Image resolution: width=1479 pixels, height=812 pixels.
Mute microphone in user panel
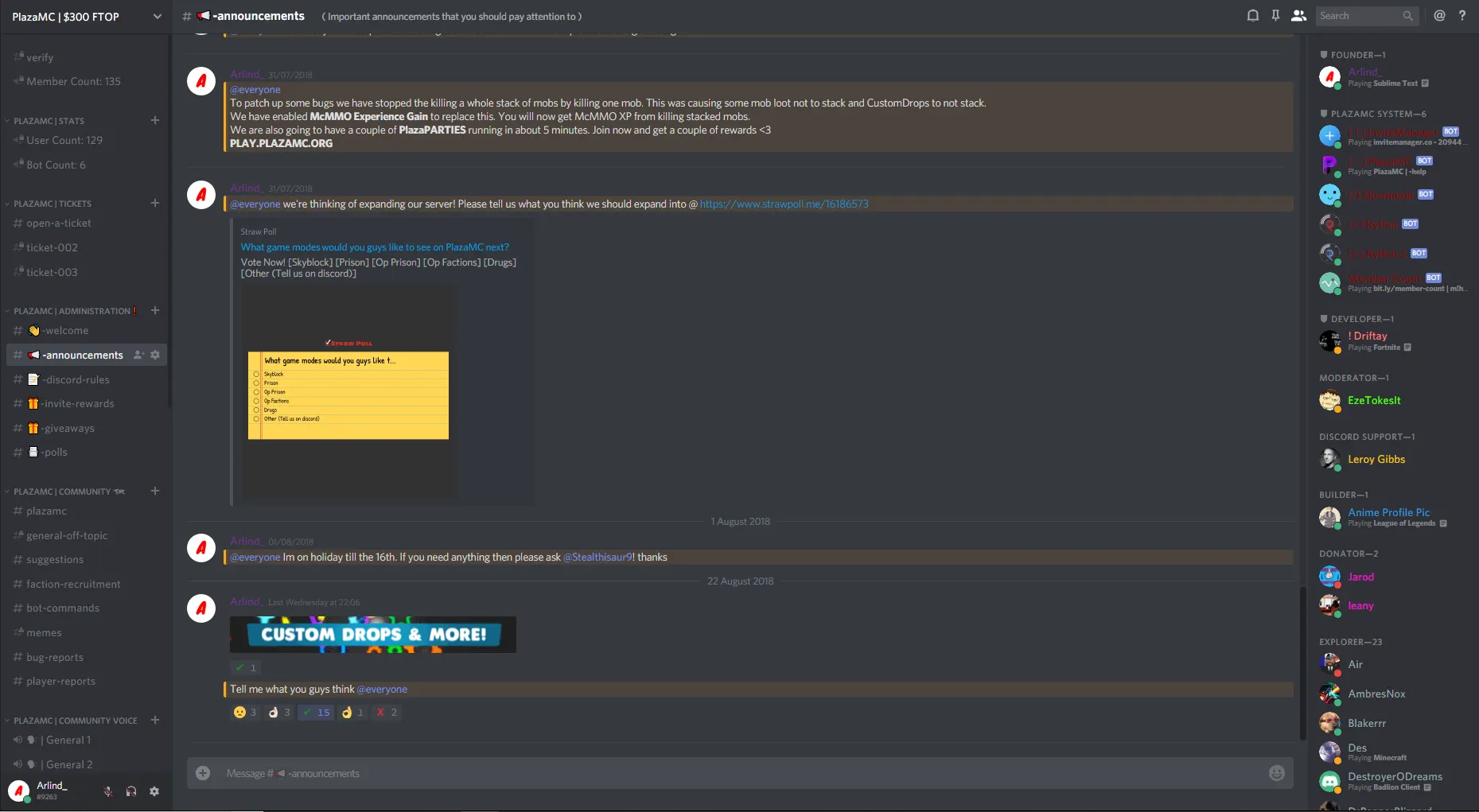(x=108, y=791)
